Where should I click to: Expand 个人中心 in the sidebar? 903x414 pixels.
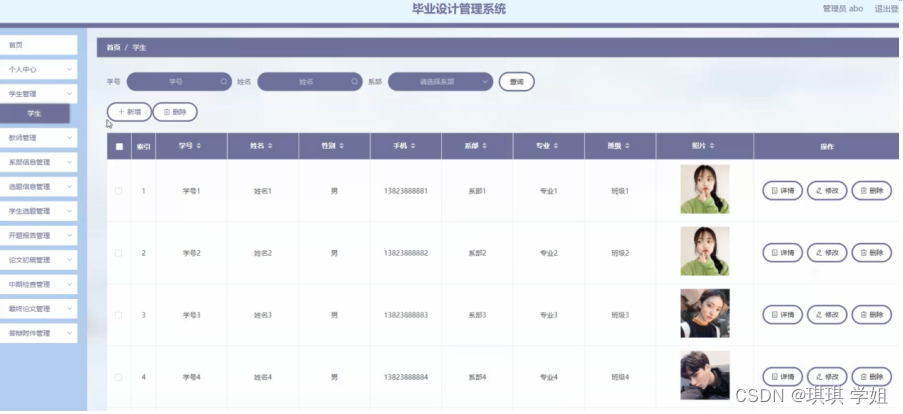click(x=38, y=69)
